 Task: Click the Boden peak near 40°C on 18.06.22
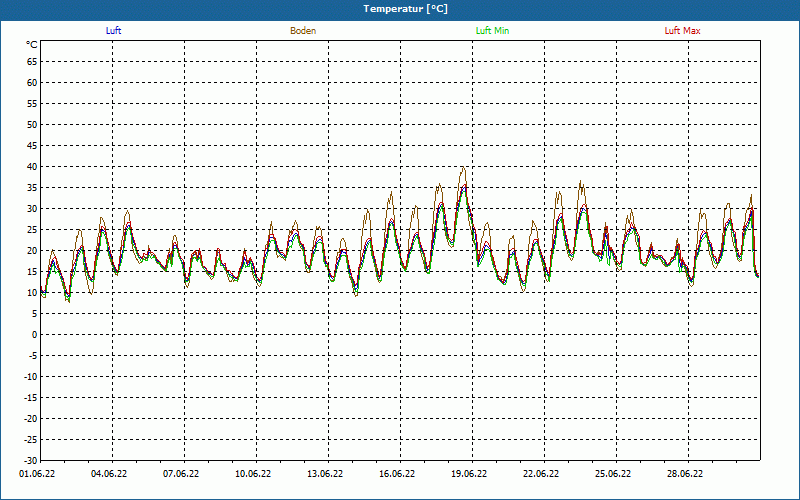click(x=463, y=167)
